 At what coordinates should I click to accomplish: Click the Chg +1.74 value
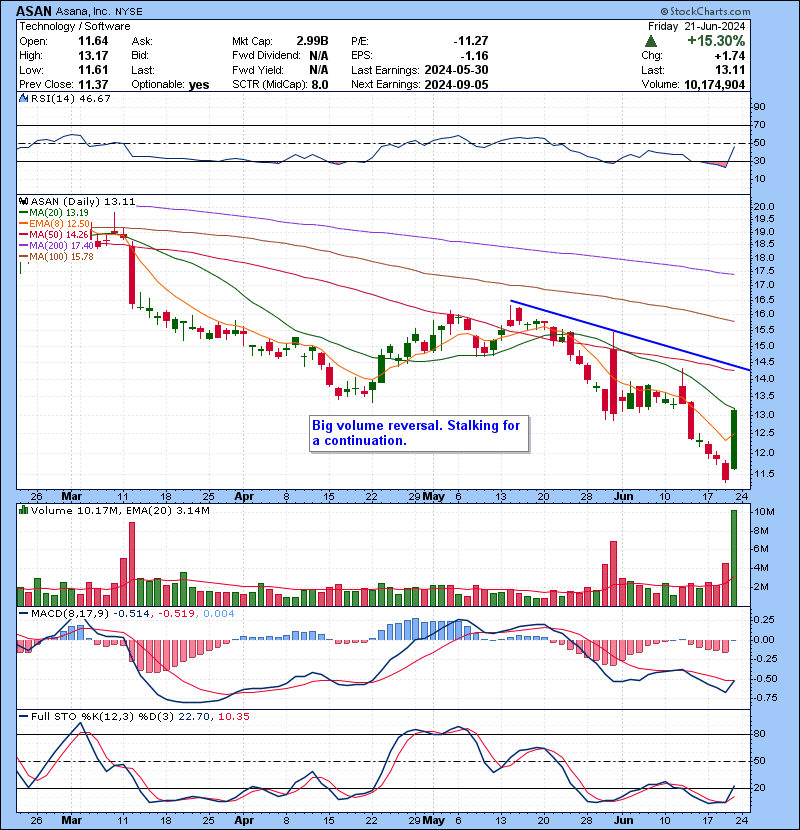pos(730,56)
